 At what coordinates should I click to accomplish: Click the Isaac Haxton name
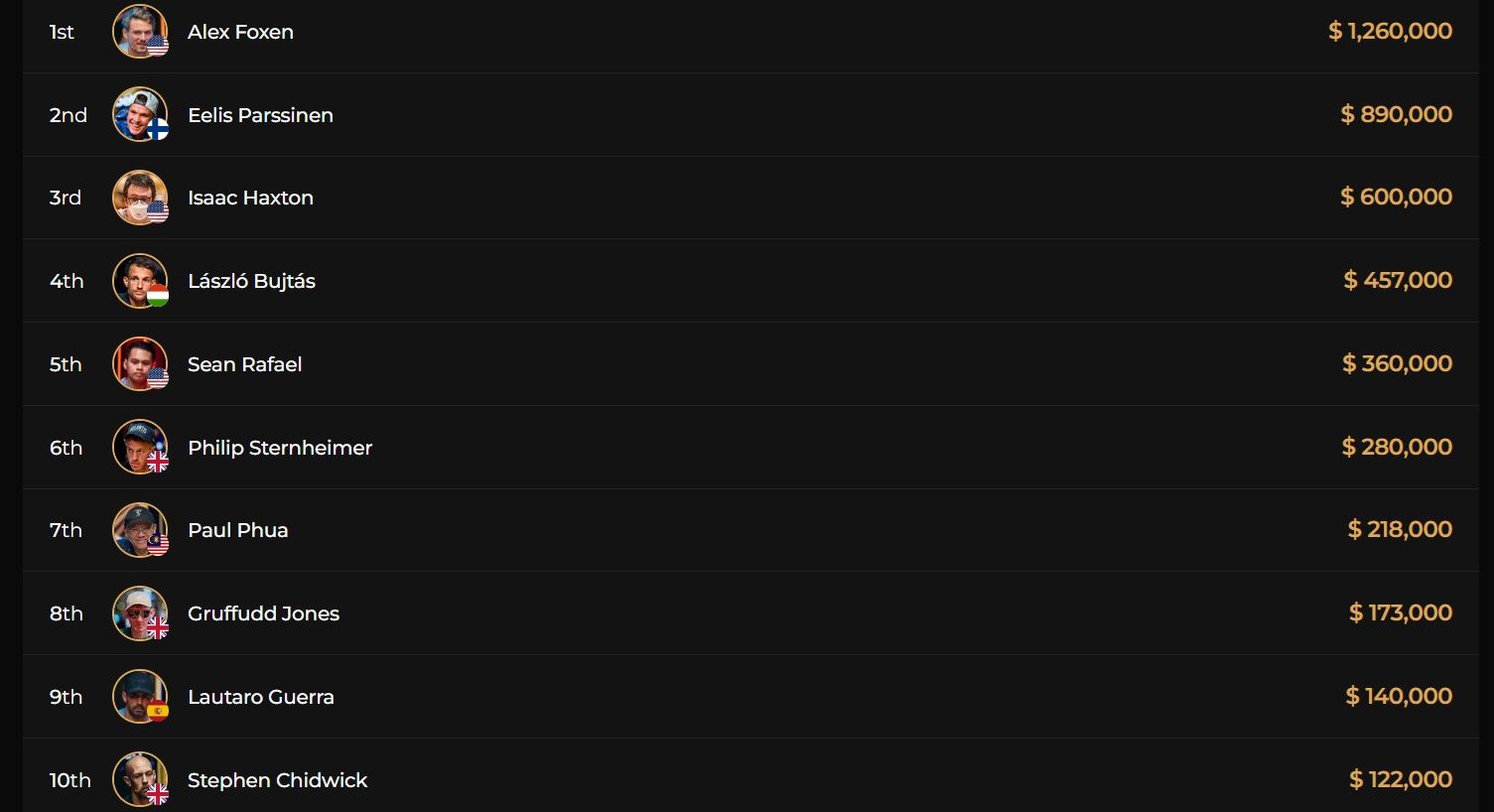tap(250, 198)
